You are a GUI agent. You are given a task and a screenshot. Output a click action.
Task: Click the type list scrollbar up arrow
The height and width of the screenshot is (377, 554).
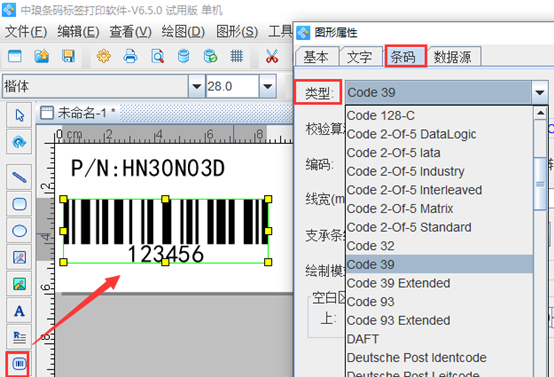pos(540,113)
